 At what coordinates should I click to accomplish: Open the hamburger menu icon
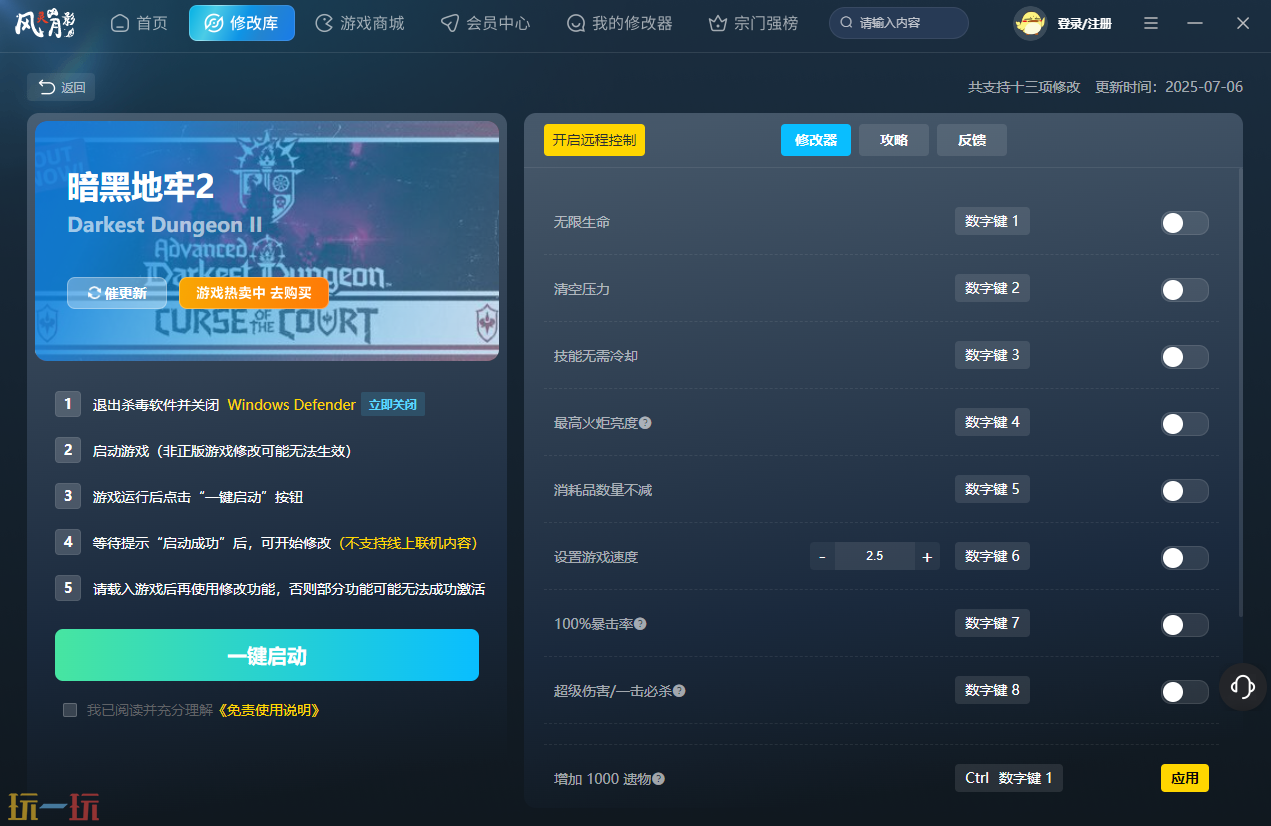click(x=1151, y=23)
